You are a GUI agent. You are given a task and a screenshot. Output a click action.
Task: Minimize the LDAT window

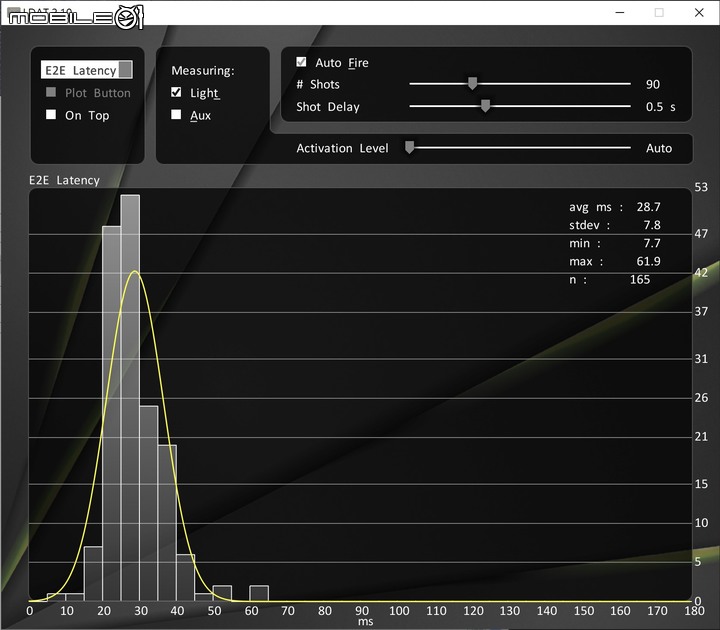[x=620, y=12]
